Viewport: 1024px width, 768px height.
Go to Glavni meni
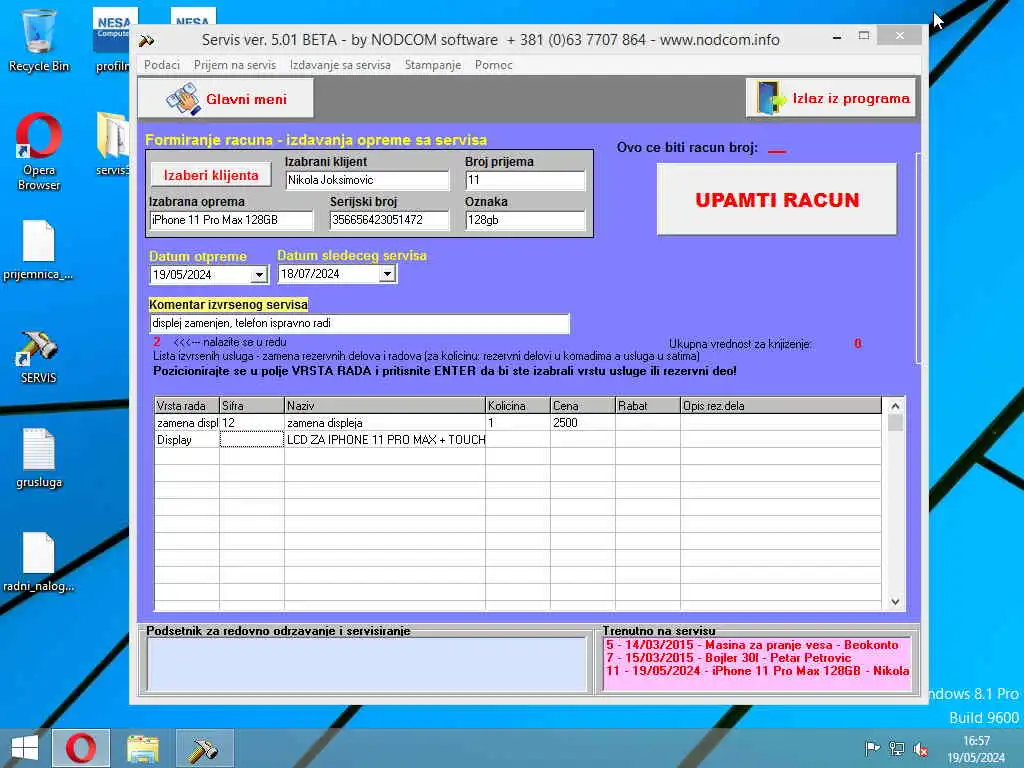[226, 99]
